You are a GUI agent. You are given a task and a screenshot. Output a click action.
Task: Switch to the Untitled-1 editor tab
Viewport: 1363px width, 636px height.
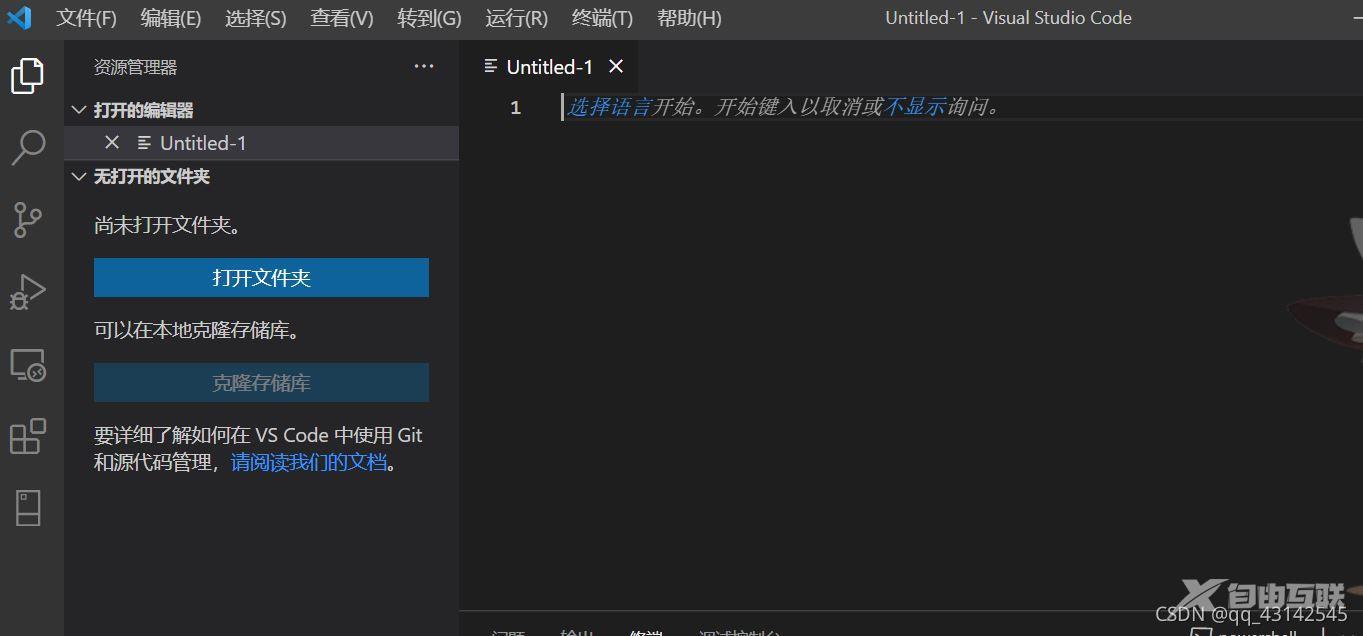(549, 67)
